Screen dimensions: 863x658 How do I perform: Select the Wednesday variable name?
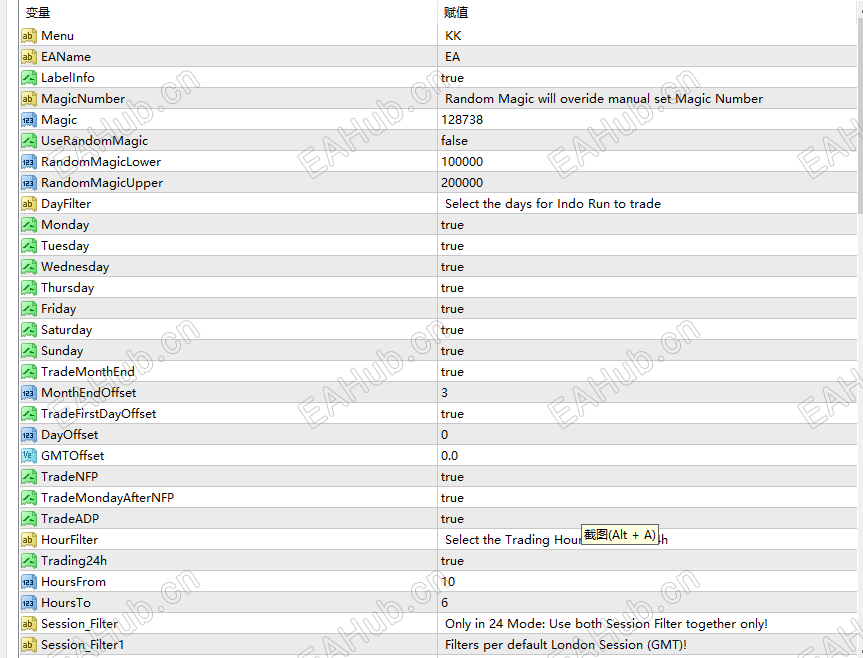(75, 267)
